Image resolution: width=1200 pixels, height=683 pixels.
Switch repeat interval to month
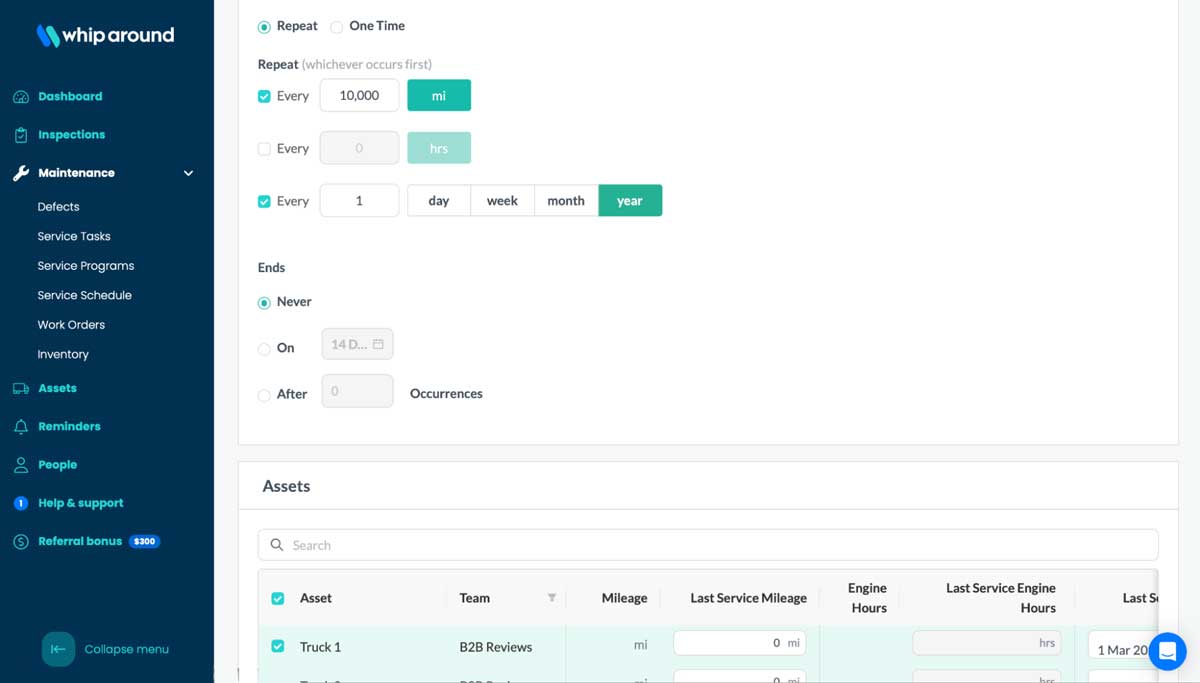(566, 200)
